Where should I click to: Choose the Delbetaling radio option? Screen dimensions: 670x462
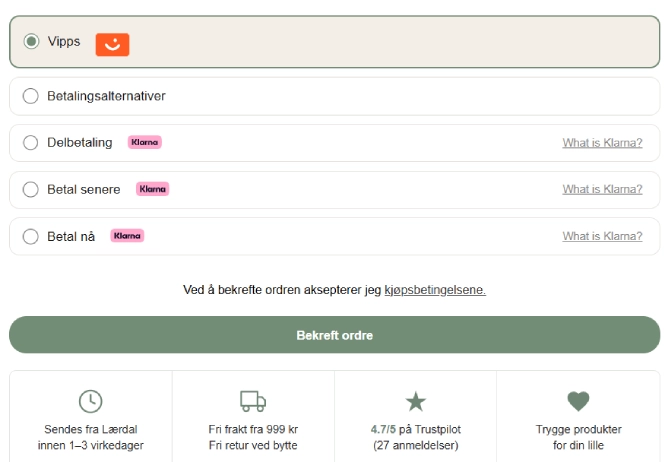point(31,142)
